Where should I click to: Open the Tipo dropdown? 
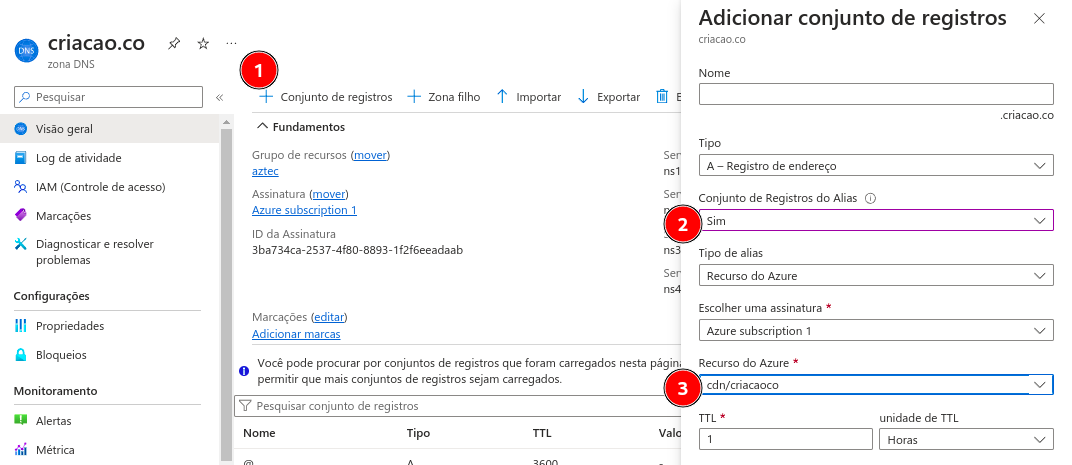(876, 165)
